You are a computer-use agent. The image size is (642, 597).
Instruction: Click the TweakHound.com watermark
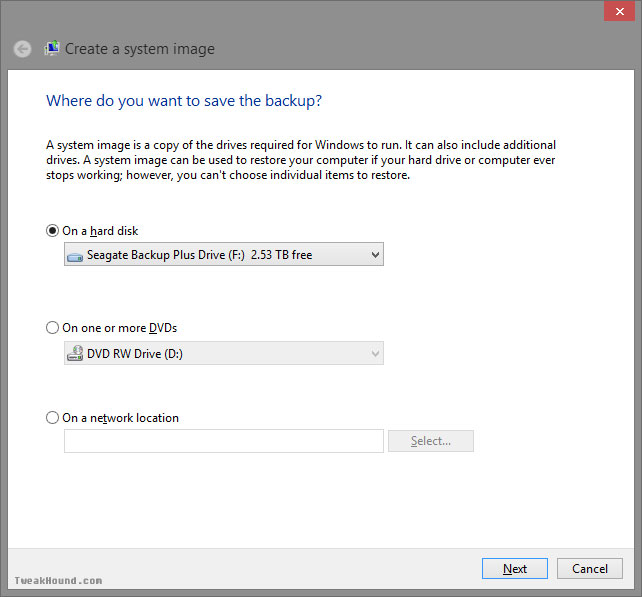coord(58,581)
